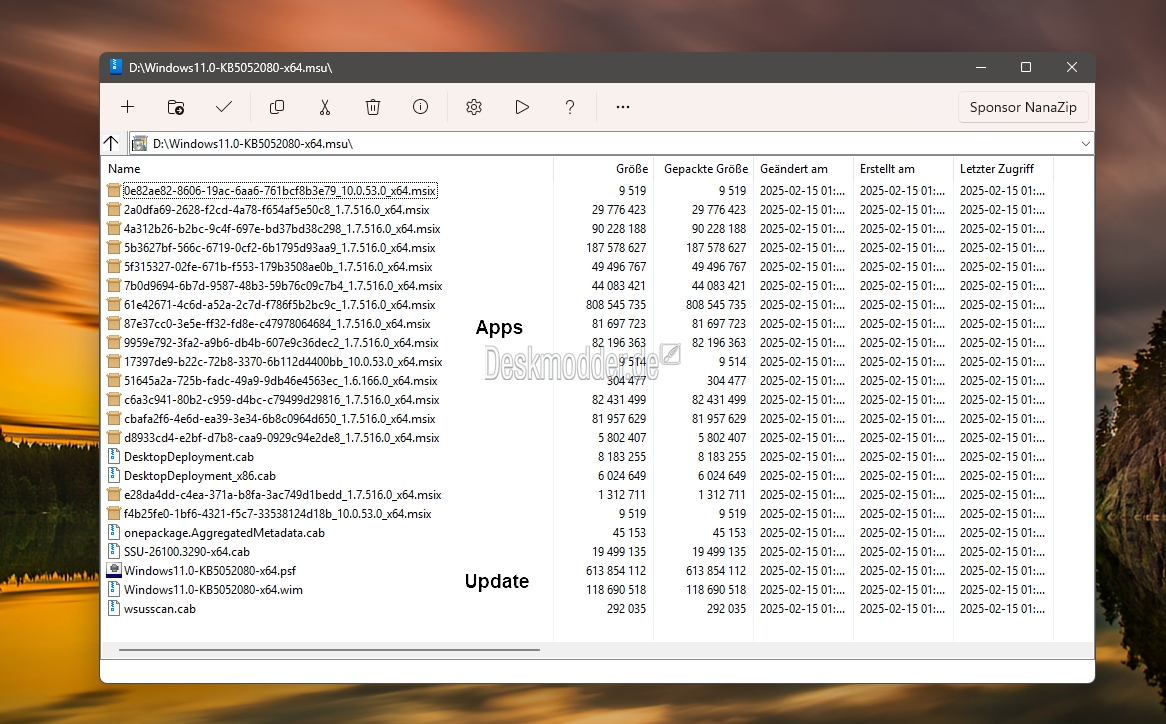This screenshot has height=724, width=1166.
Task: Click packed size value 118 690 518
Action: coord(715,589)
